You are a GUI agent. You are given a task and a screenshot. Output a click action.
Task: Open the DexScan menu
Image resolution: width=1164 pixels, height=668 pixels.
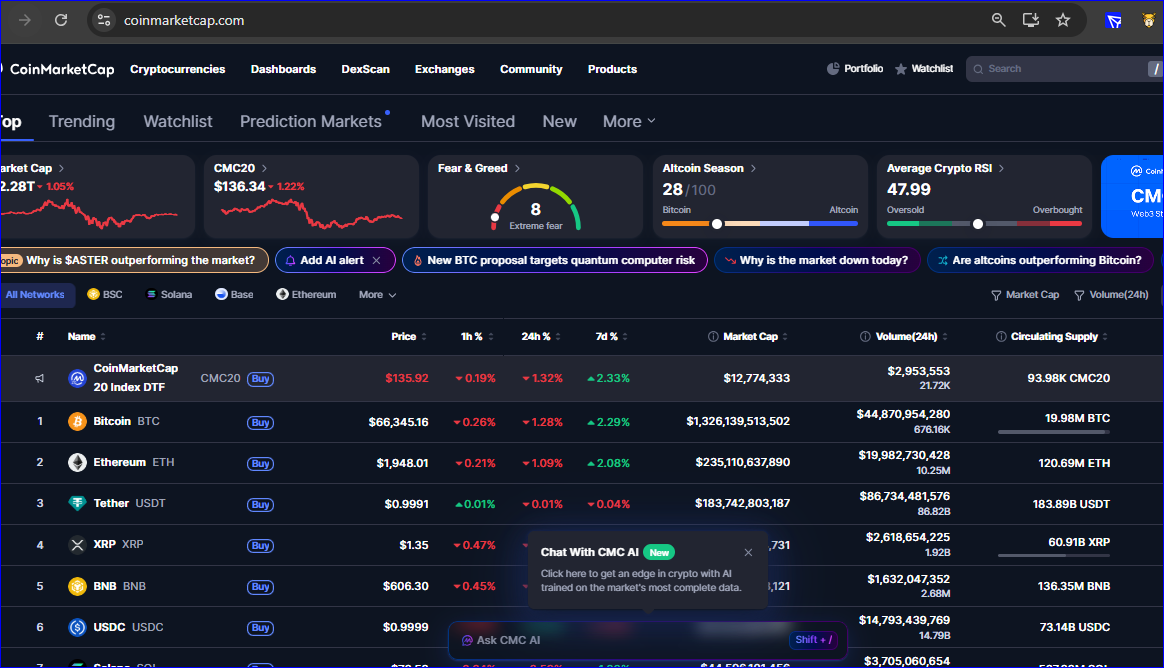[x=365, y=69]
